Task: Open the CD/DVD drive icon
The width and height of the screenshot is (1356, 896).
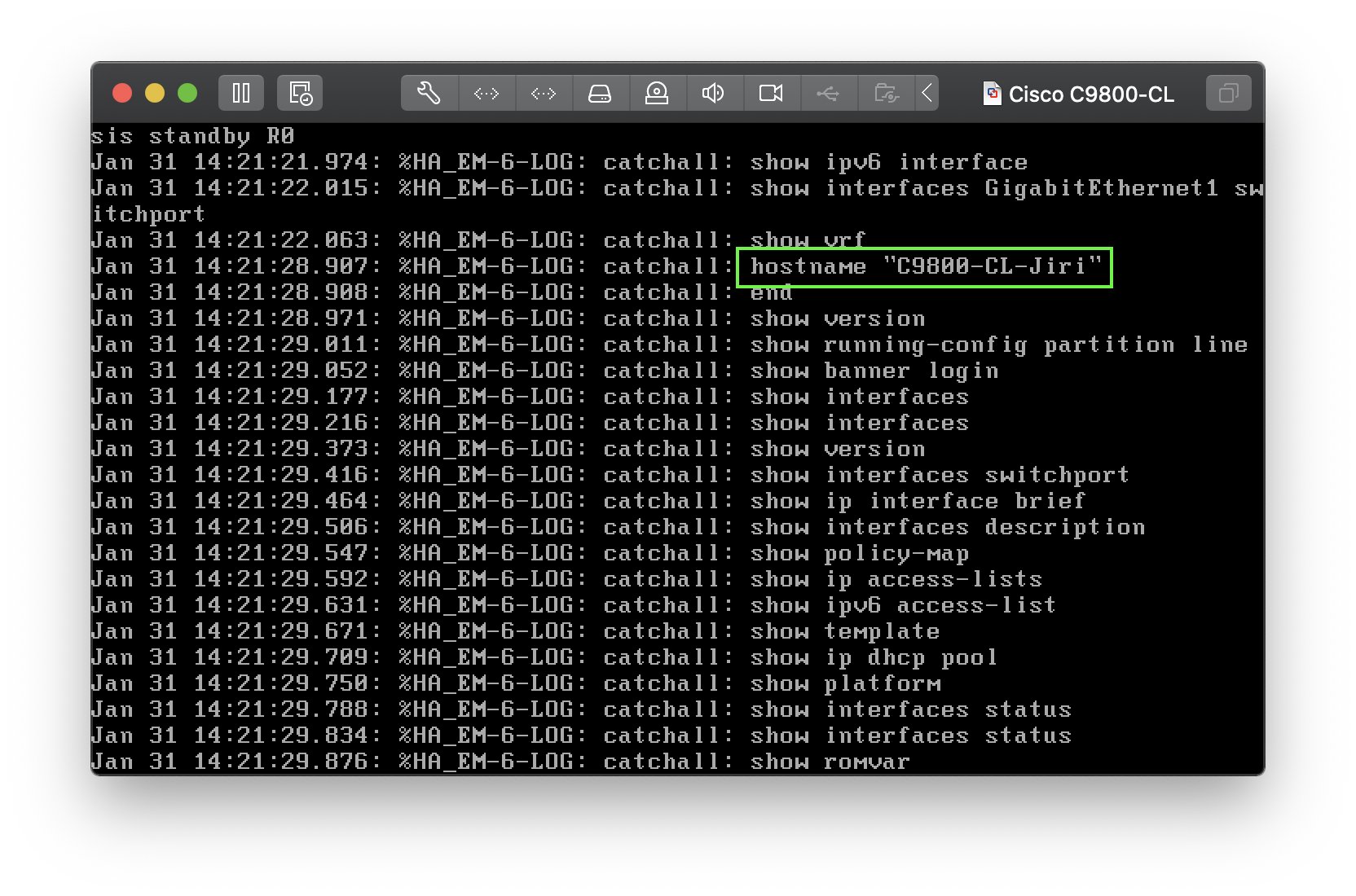Action: (657, 93)
